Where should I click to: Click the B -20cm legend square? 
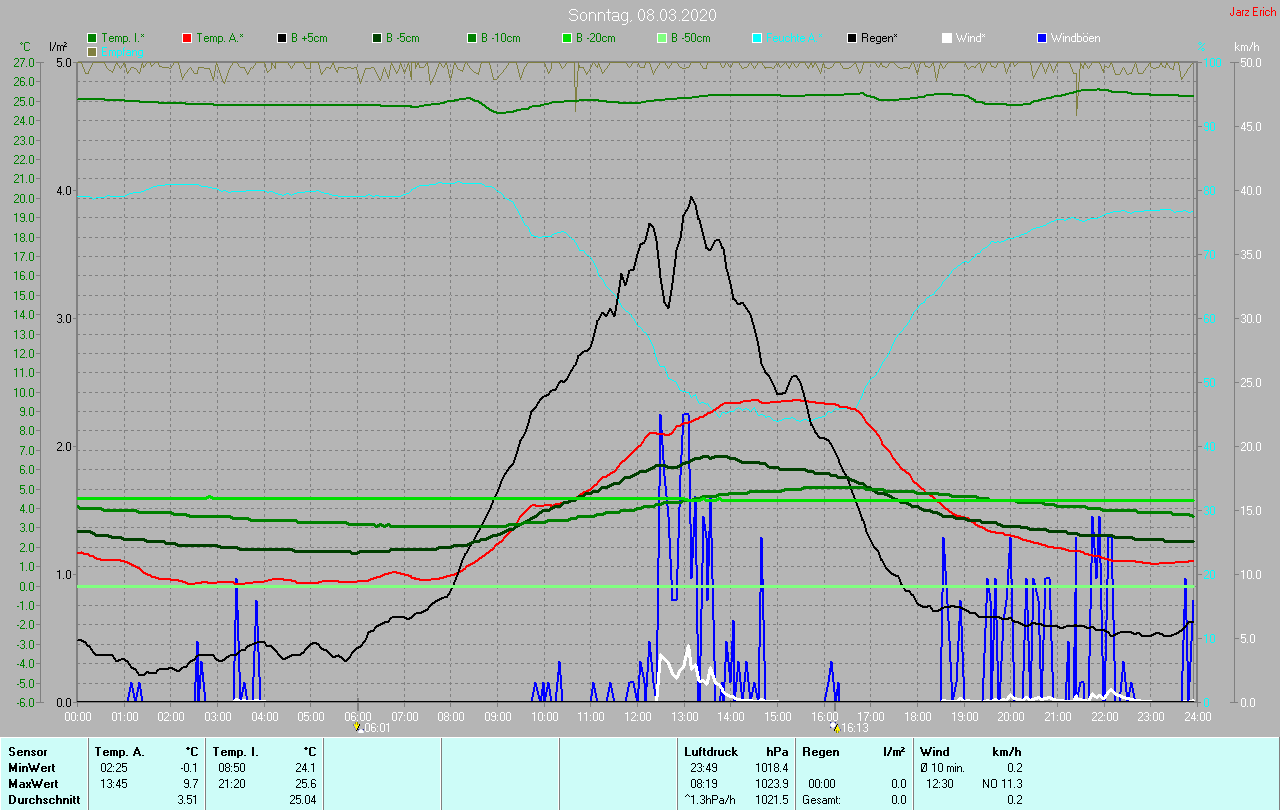567,38
